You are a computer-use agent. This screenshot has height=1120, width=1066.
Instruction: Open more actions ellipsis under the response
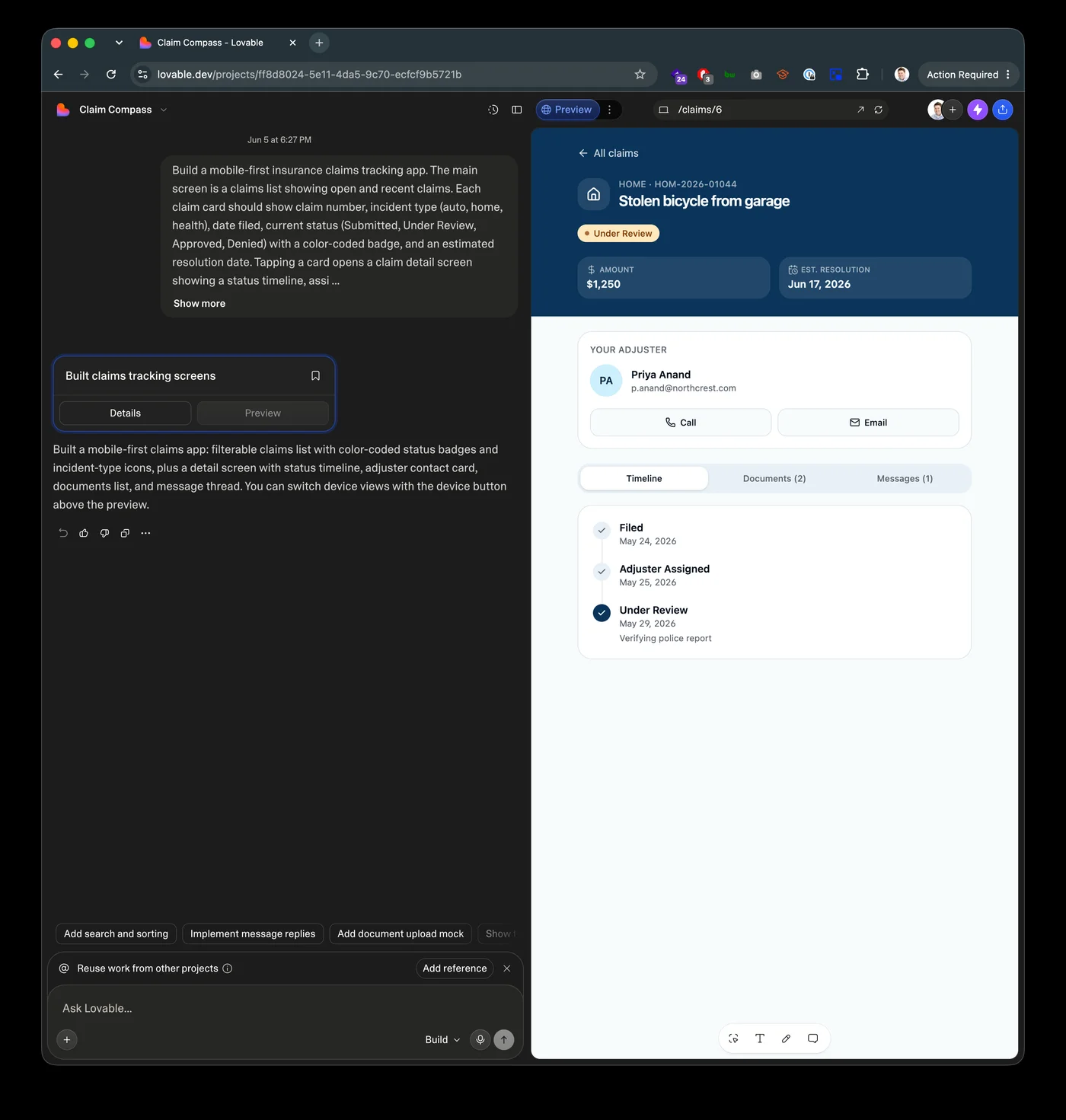145,533
